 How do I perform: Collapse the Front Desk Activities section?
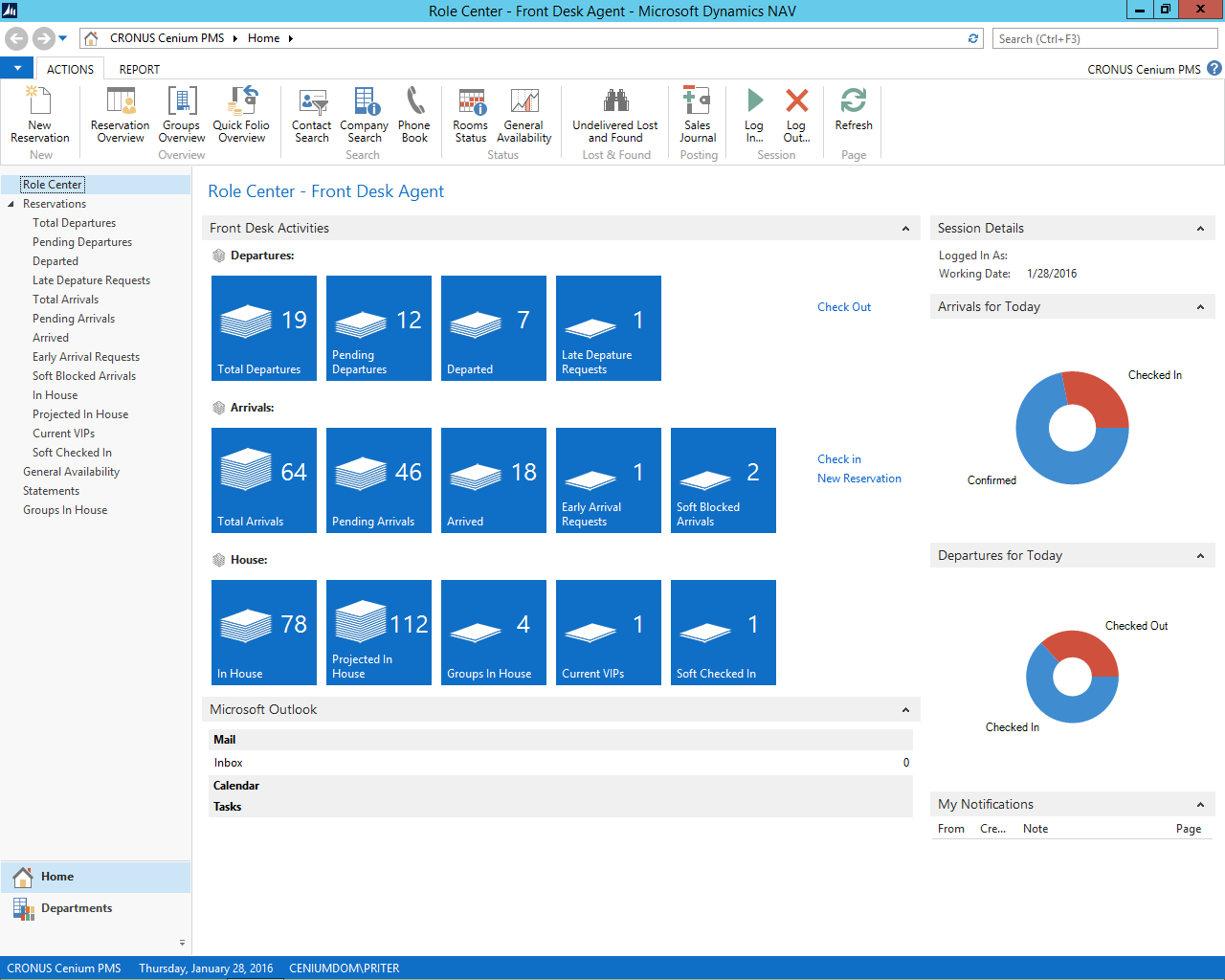point(905,228)
